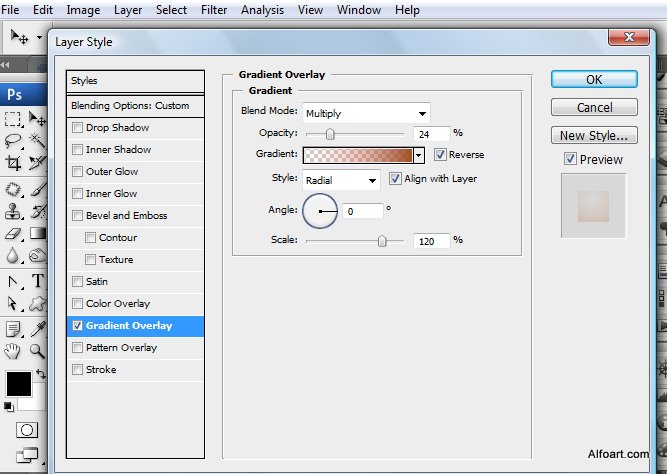Click the Zoom magnifier tool
The height and width of the screenshot is (474, 667).
click(38, 351)
